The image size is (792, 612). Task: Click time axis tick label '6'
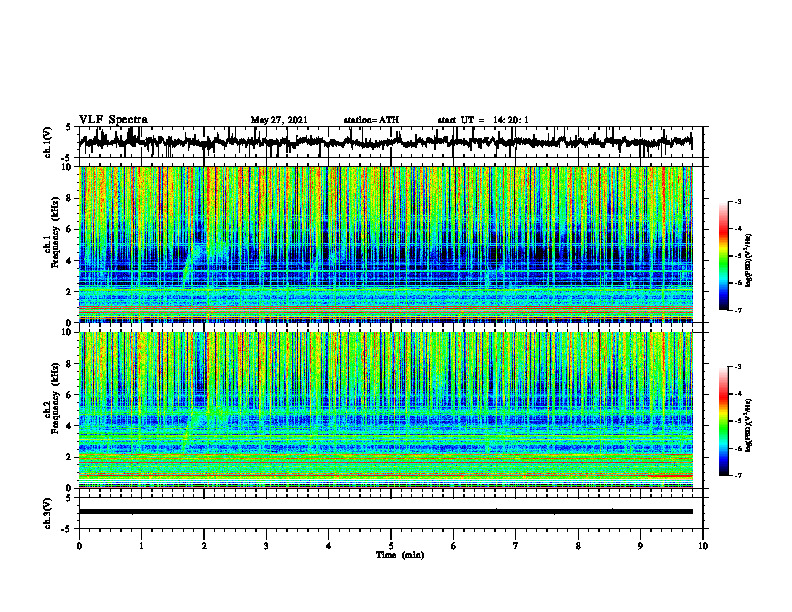[x=454, y=546]
